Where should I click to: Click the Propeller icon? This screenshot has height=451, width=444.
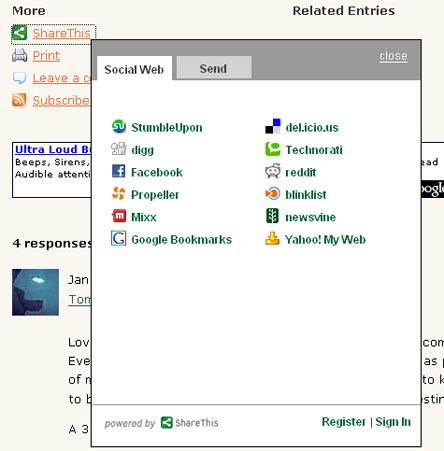click(x=118, y=194)
